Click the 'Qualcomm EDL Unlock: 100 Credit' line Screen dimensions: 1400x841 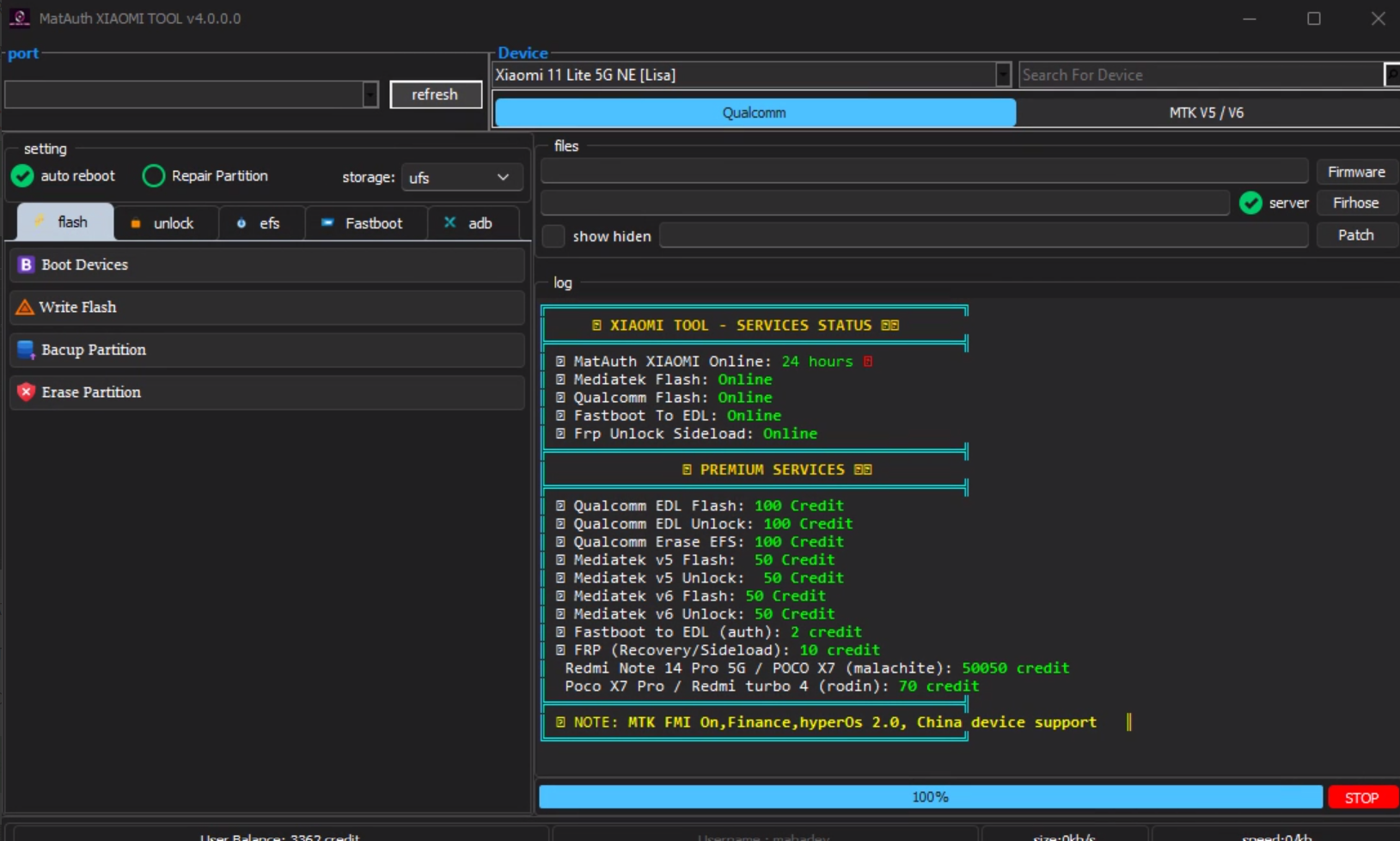[x=705, y=524]
